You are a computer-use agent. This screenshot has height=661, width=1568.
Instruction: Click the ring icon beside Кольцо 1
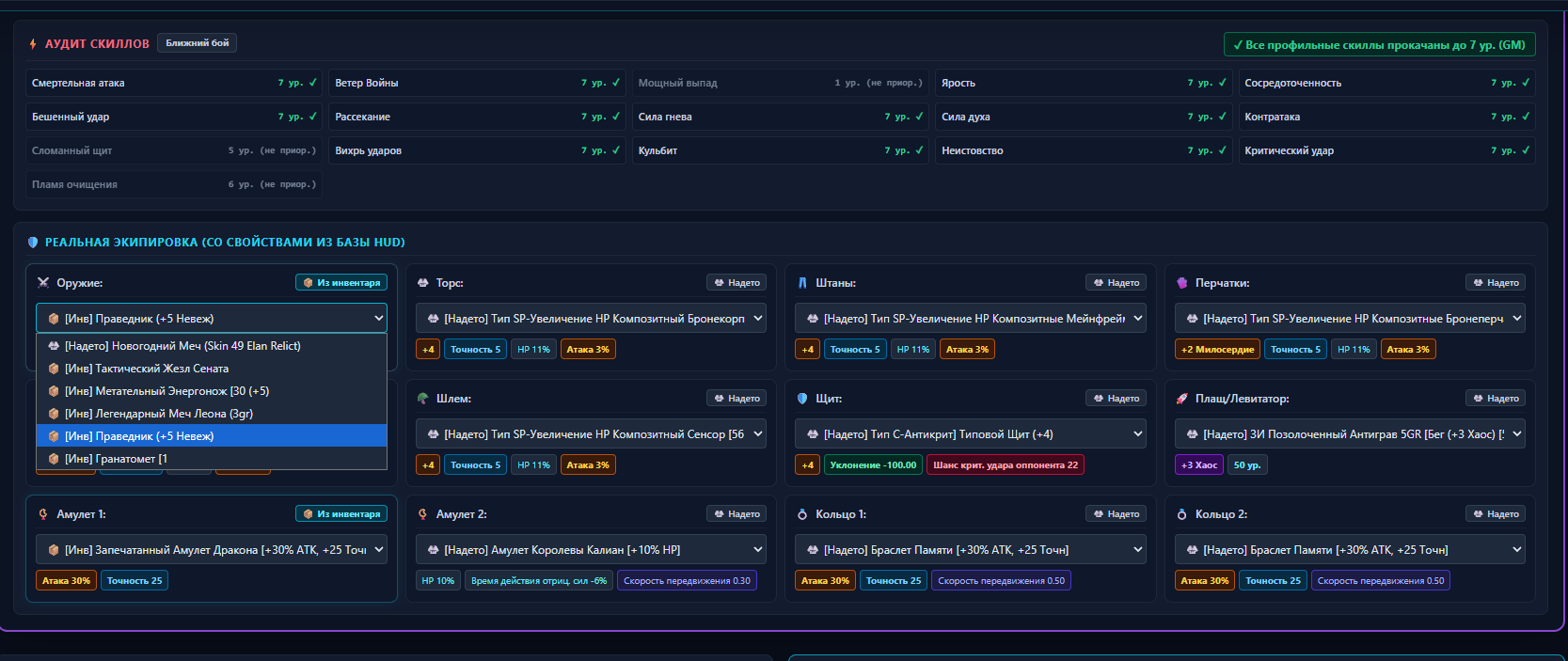pyautogui.click(x=802, y=514)
